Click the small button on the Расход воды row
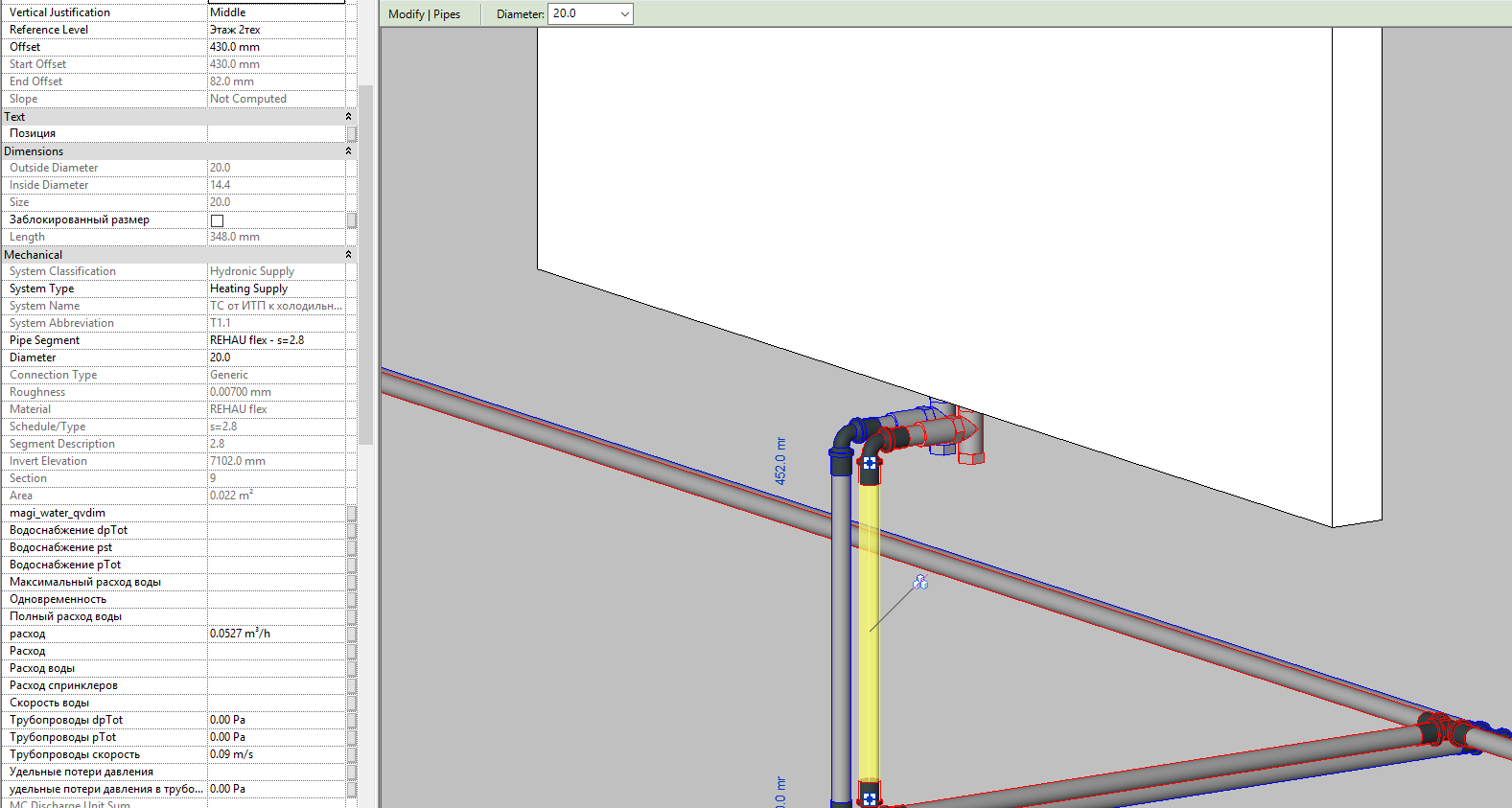Viewport: 1512px width, 808px height. point(352,668)
